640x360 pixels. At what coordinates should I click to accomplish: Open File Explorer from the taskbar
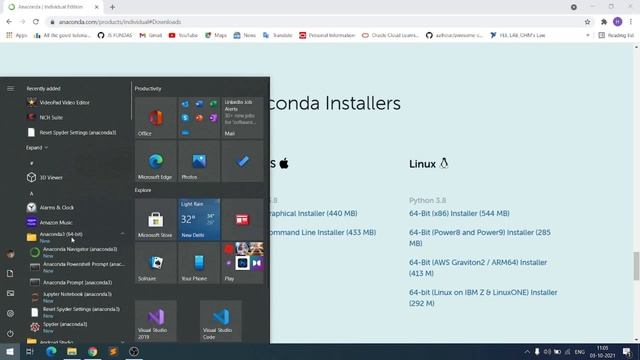(x=72, y=351)
